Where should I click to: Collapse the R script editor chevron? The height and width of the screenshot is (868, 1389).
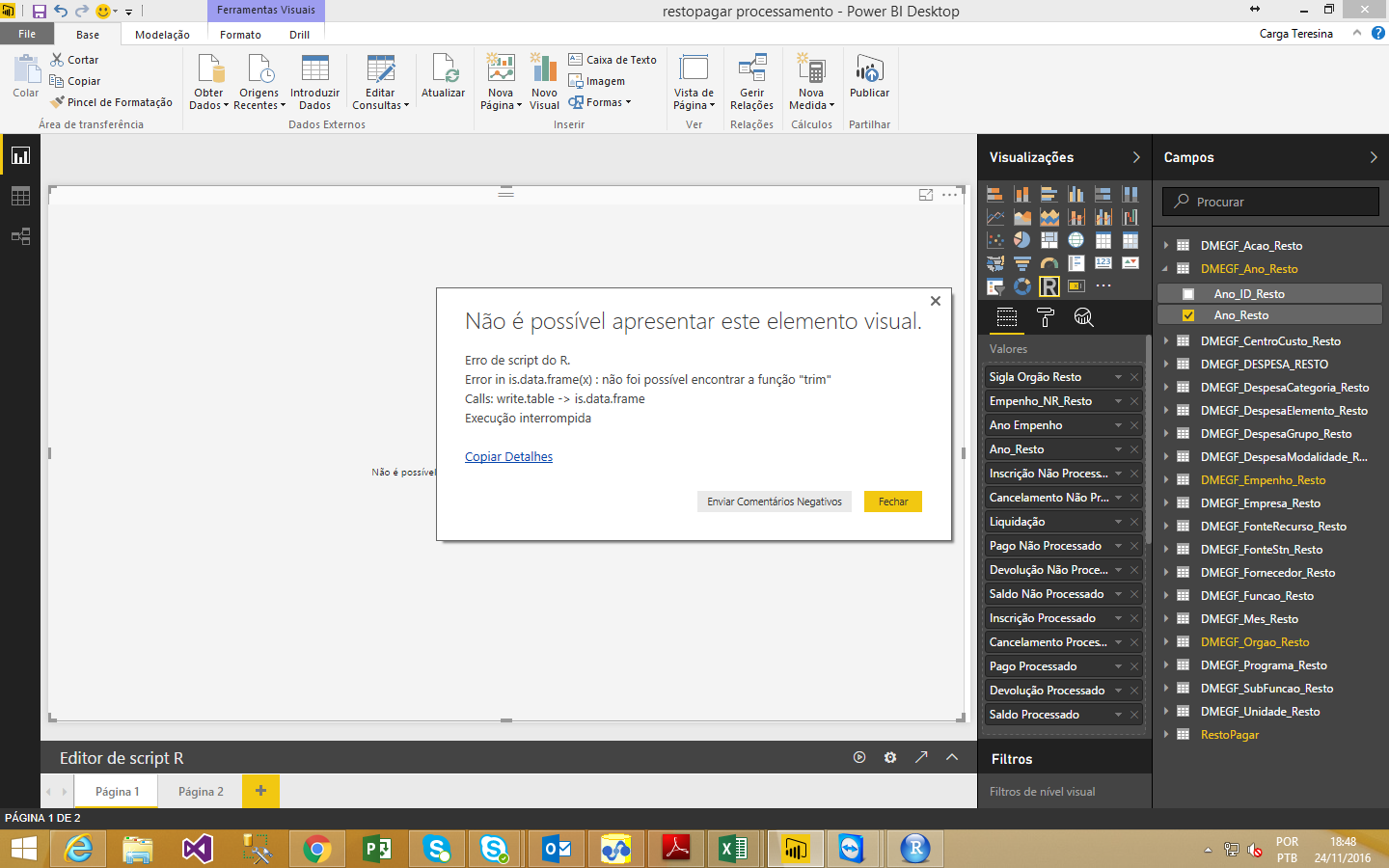[952, 757]
